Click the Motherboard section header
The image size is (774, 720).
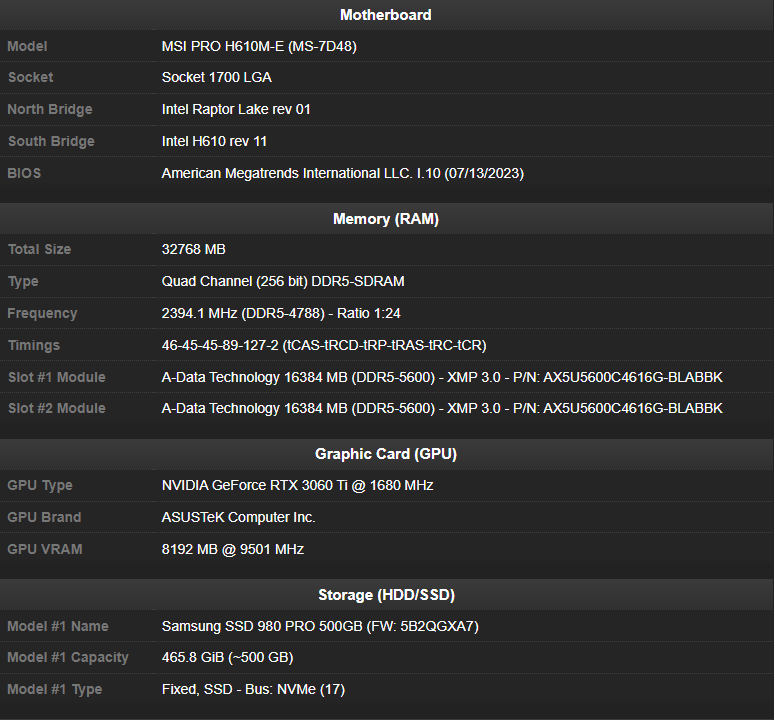pos(386,15)
